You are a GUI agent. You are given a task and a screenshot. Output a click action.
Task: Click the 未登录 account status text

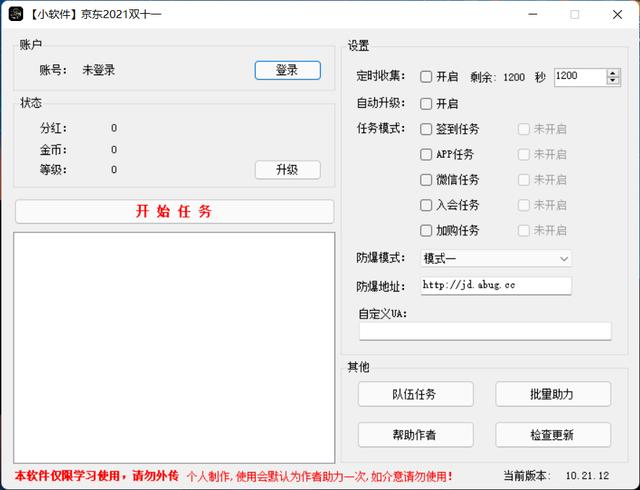[x=99, y=70]
